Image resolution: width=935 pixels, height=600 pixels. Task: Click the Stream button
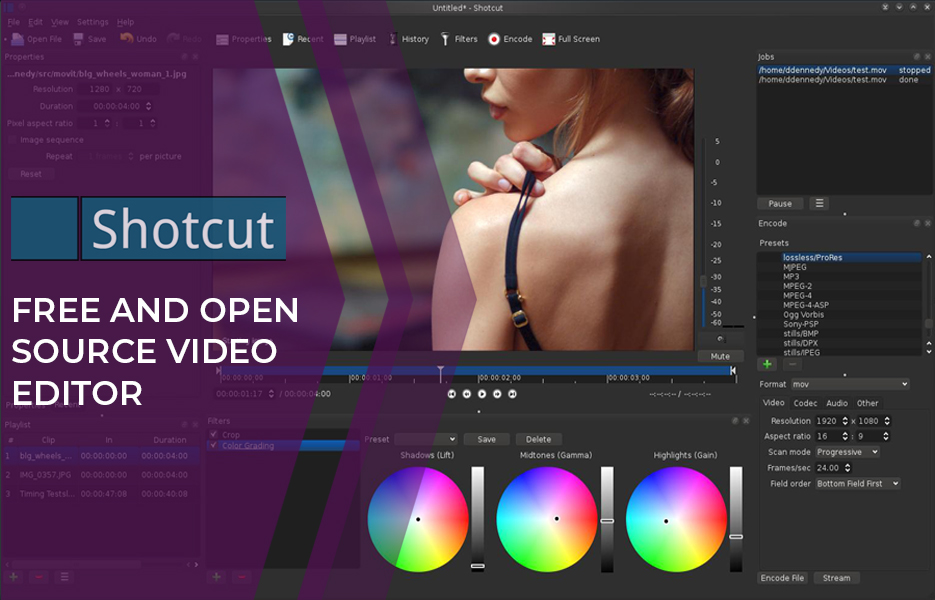coord(837,578)
